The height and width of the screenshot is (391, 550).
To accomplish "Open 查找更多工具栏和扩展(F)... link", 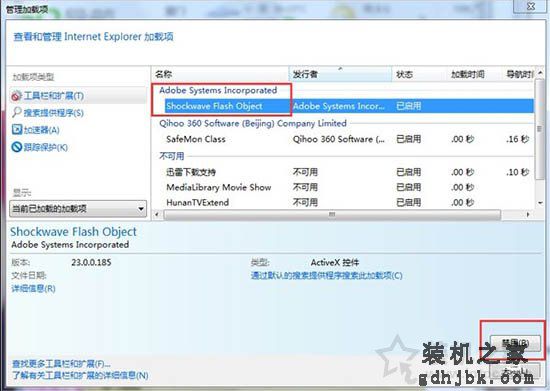I will [61, 363].
